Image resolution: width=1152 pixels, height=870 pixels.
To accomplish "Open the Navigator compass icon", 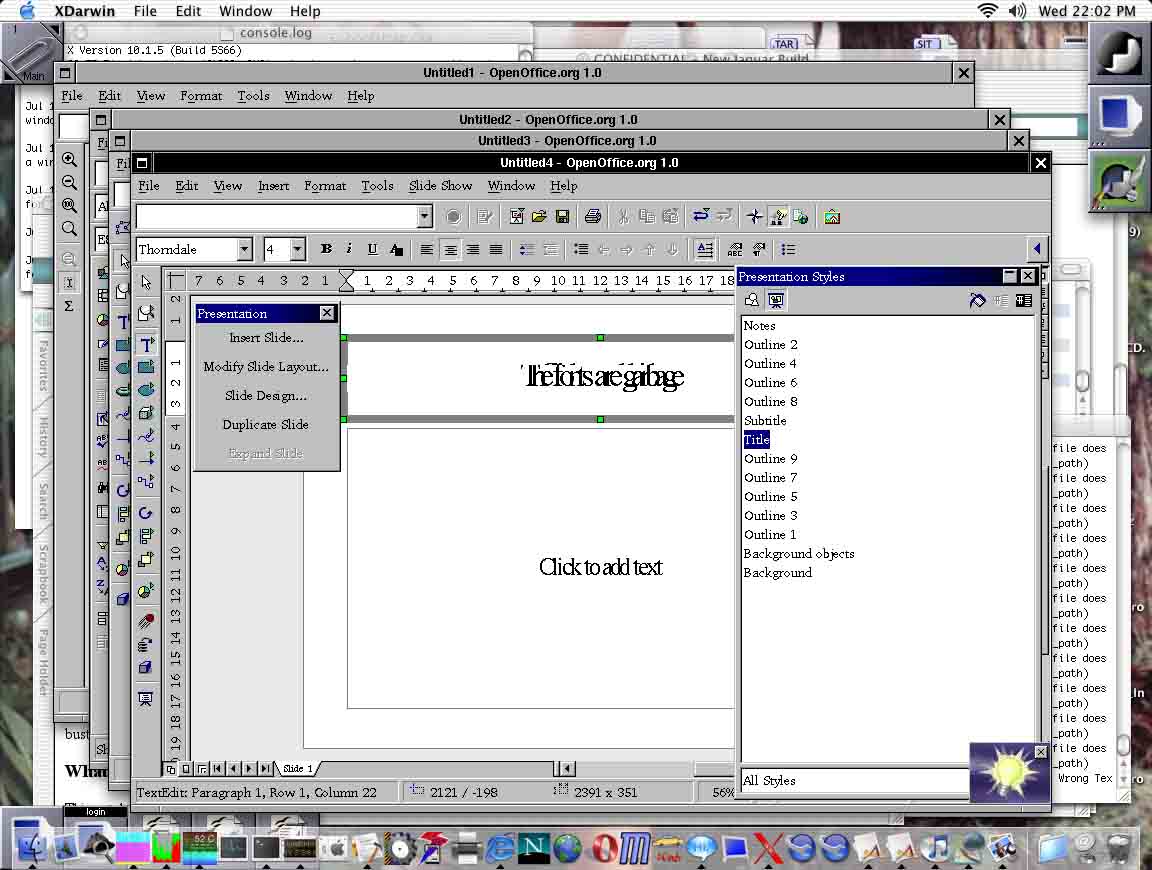I will click(755, 217).
